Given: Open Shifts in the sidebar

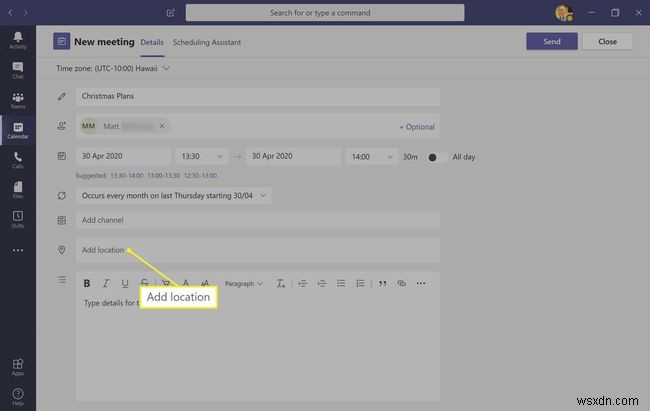Looking at the screenshot, I should point(18,220).
